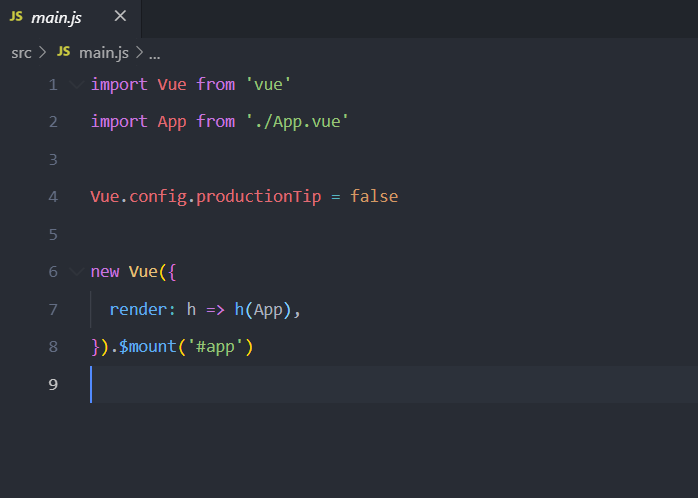Click the '#app' selector string

click(x=217, y=347)
